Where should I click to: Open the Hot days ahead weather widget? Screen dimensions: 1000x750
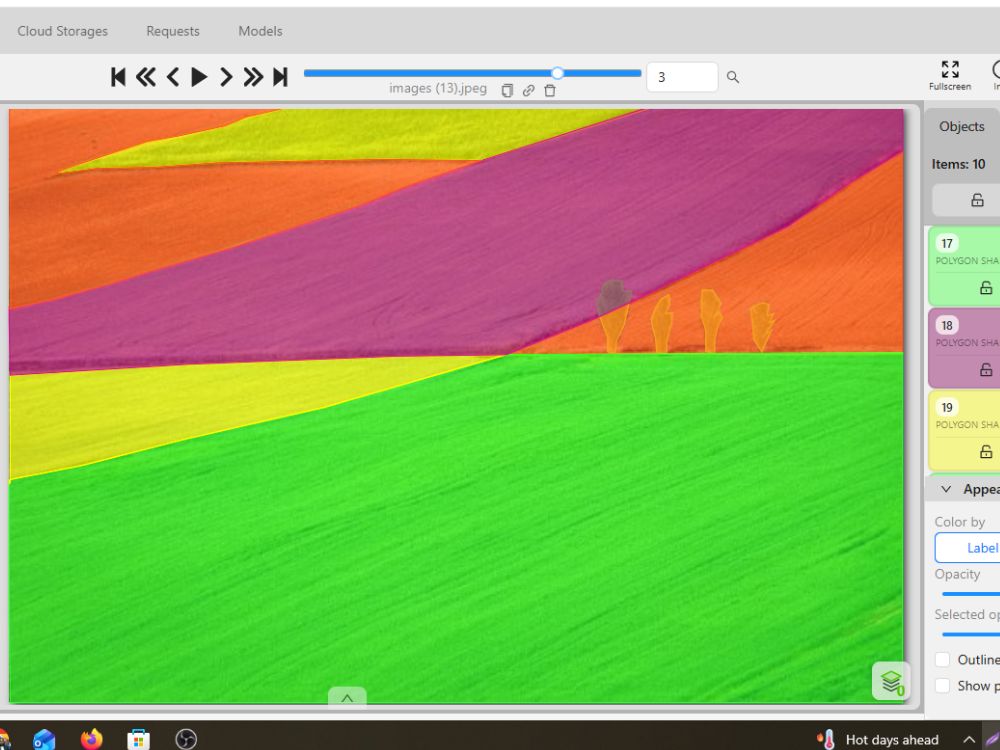point(879,739)
